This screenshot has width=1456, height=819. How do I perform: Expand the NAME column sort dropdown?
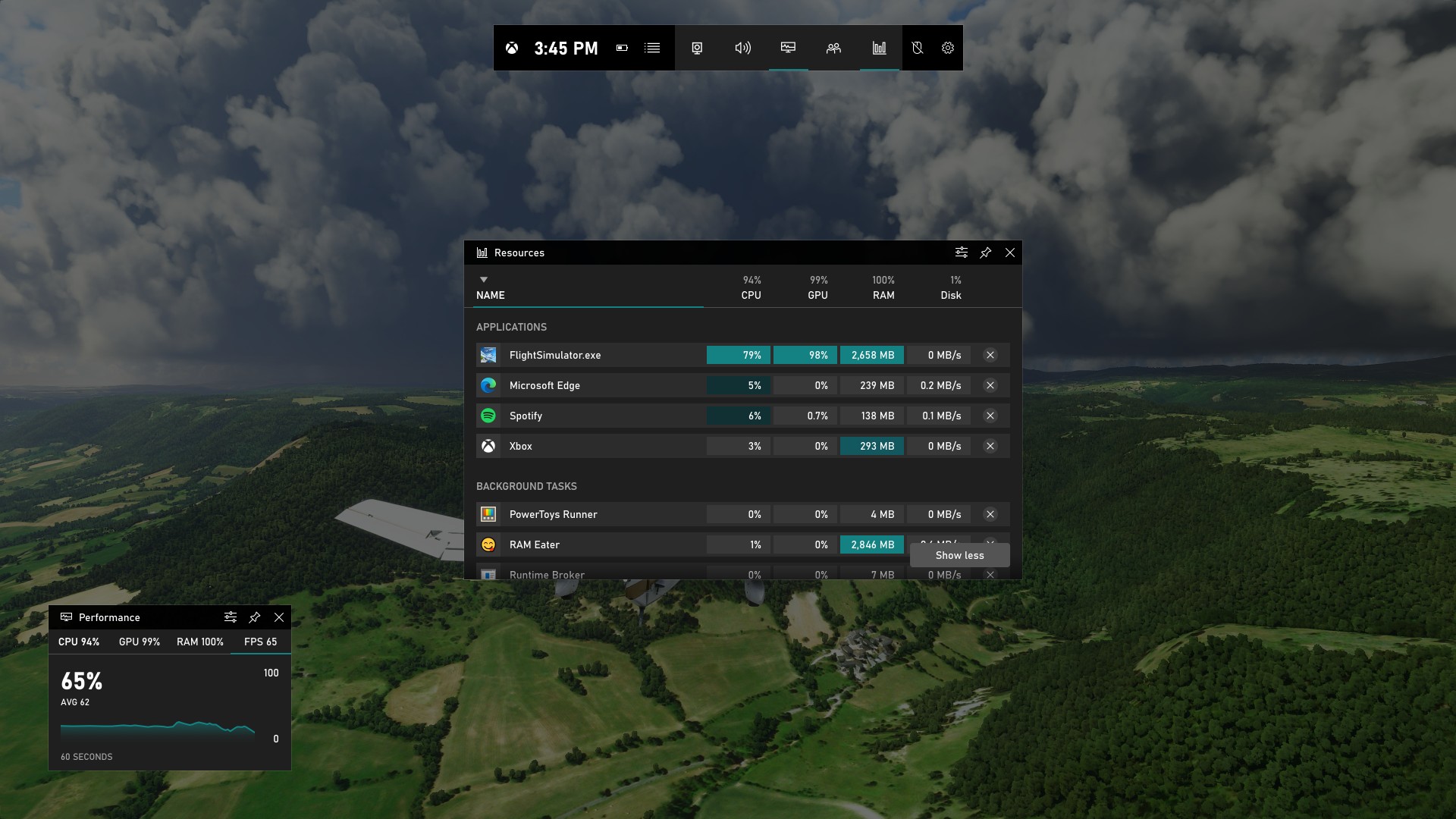pos(483,279)
